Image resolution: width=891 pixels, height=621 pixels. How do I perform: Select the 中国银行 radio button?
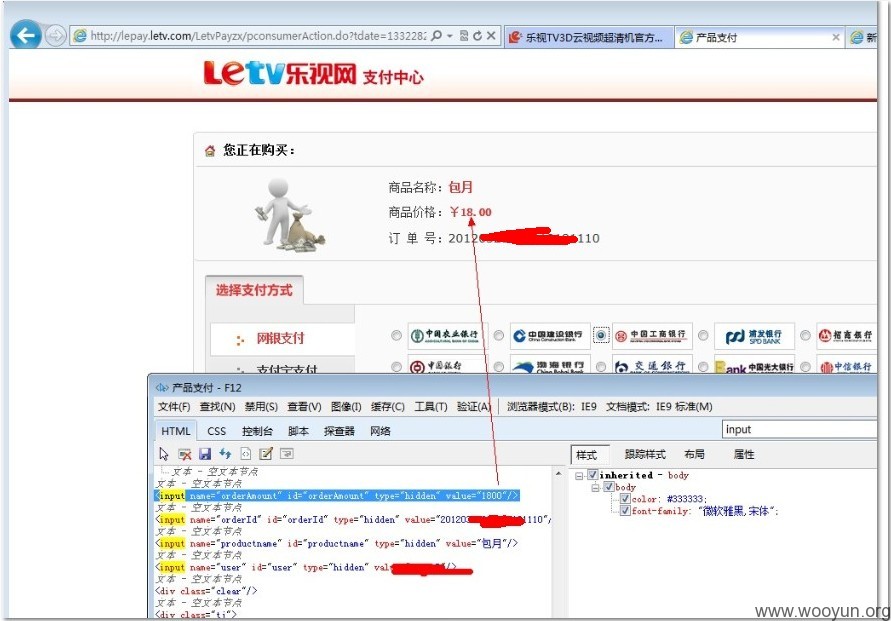tap(397, 367)
